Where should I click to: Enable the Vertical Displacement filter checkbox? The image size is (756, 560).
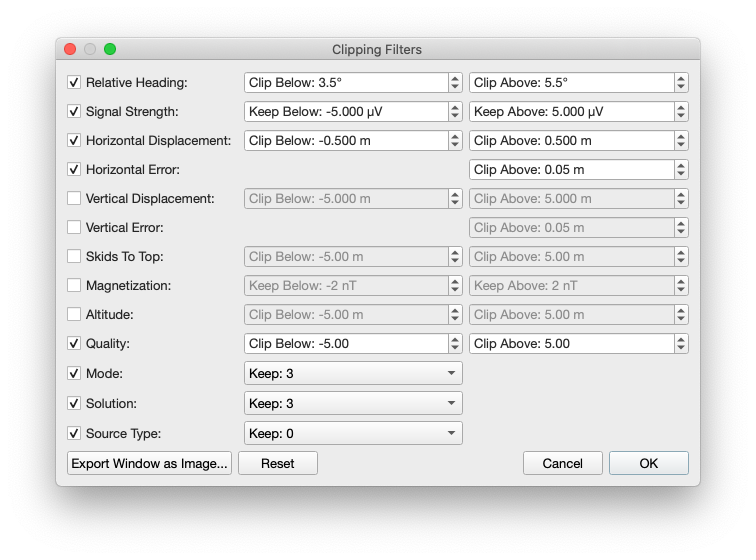(x=74, y=198)
